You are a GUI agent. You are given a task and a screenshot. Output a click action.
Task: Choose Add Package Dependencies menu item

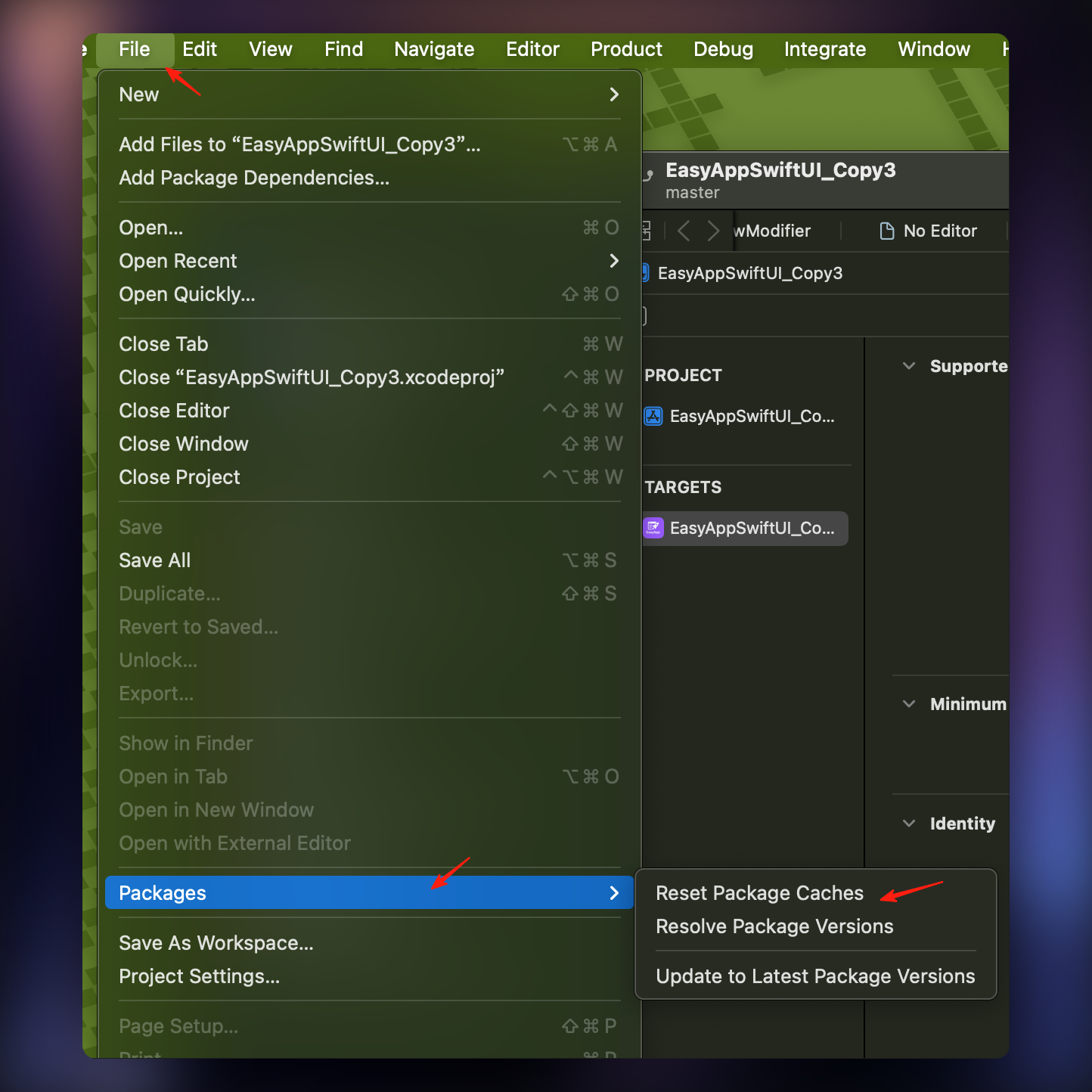pyautogui.click(x=254, y=178)
